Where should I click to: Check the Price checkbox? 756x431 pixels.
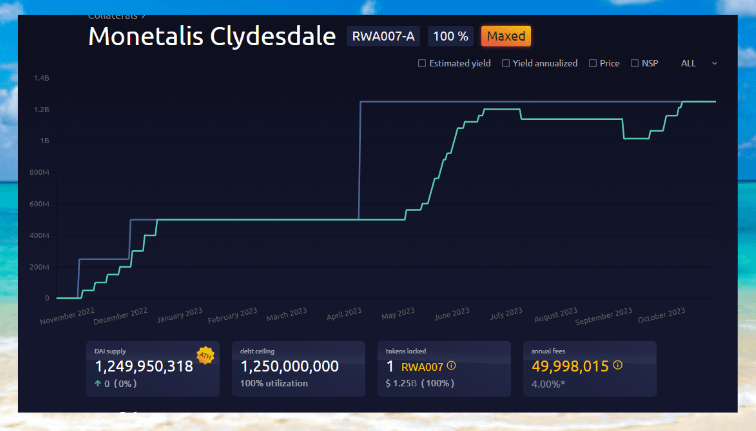594,63
